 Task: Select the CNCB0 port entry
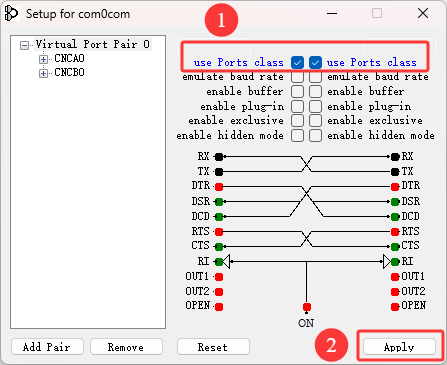pos(69,72)
